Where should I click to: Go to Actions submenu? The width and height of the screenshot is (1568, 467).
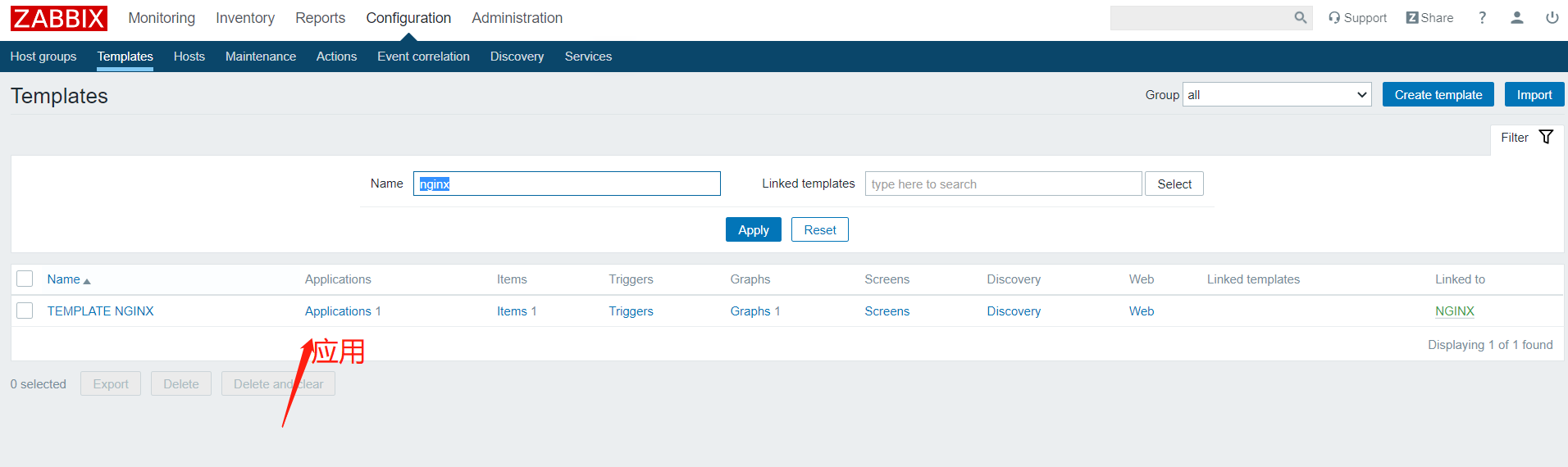[336, 57]
